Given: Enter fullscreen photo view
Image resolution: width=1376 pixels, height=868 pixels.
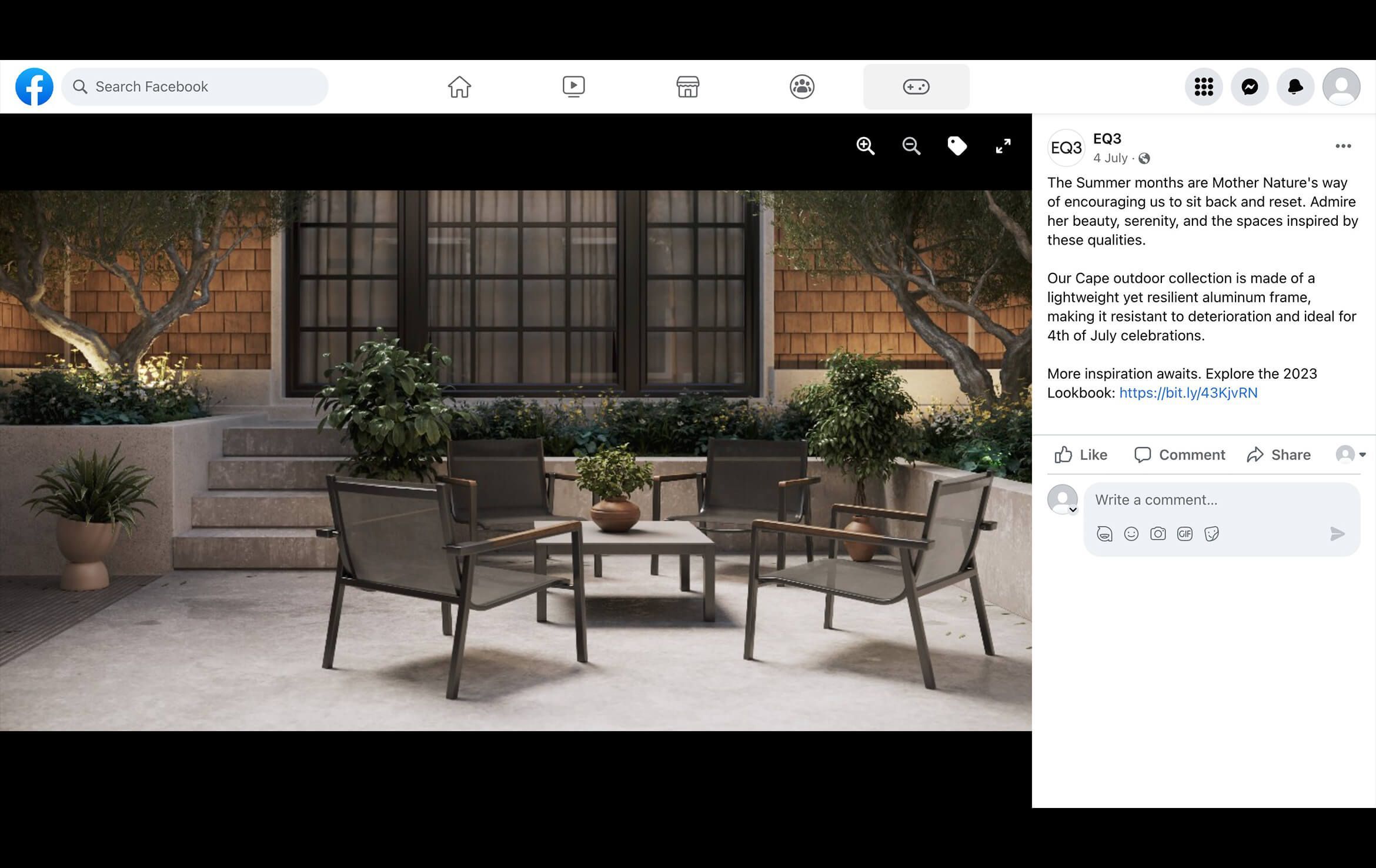Looking at the screenshot, I should click(1003, 146).
